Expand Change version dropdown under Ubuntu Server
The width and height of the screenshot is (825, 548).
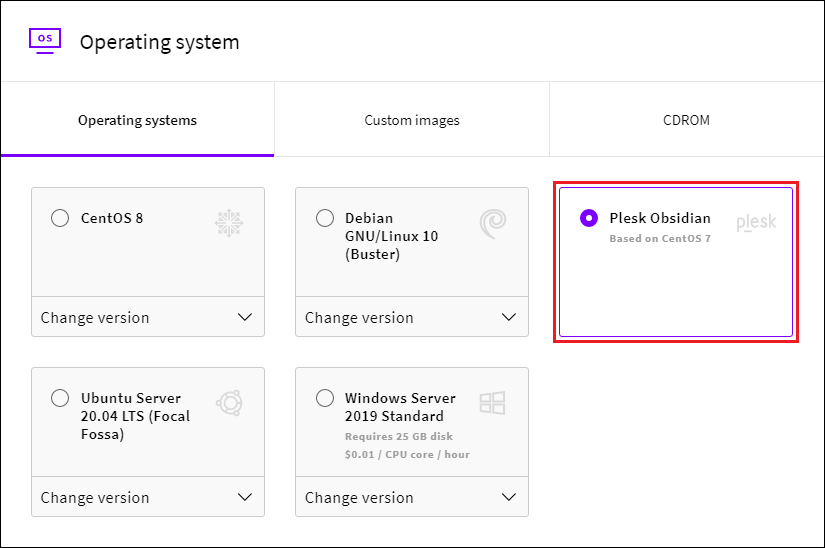pos(148,497)
